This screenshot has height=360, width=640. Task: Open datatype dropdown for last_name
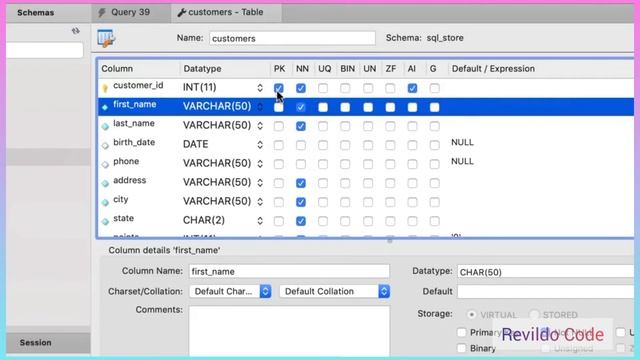[x=260, y=126]
